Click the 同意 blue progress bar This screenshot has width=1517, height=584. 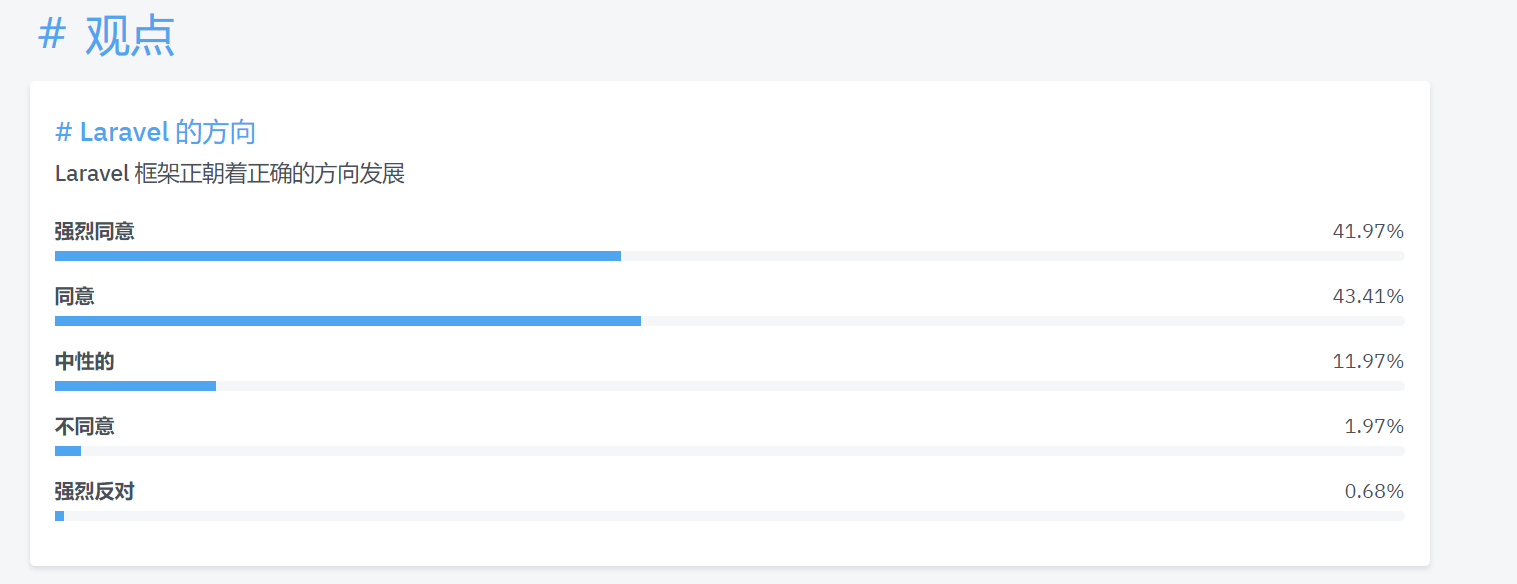pyautogui.click(x=348, y=321)
